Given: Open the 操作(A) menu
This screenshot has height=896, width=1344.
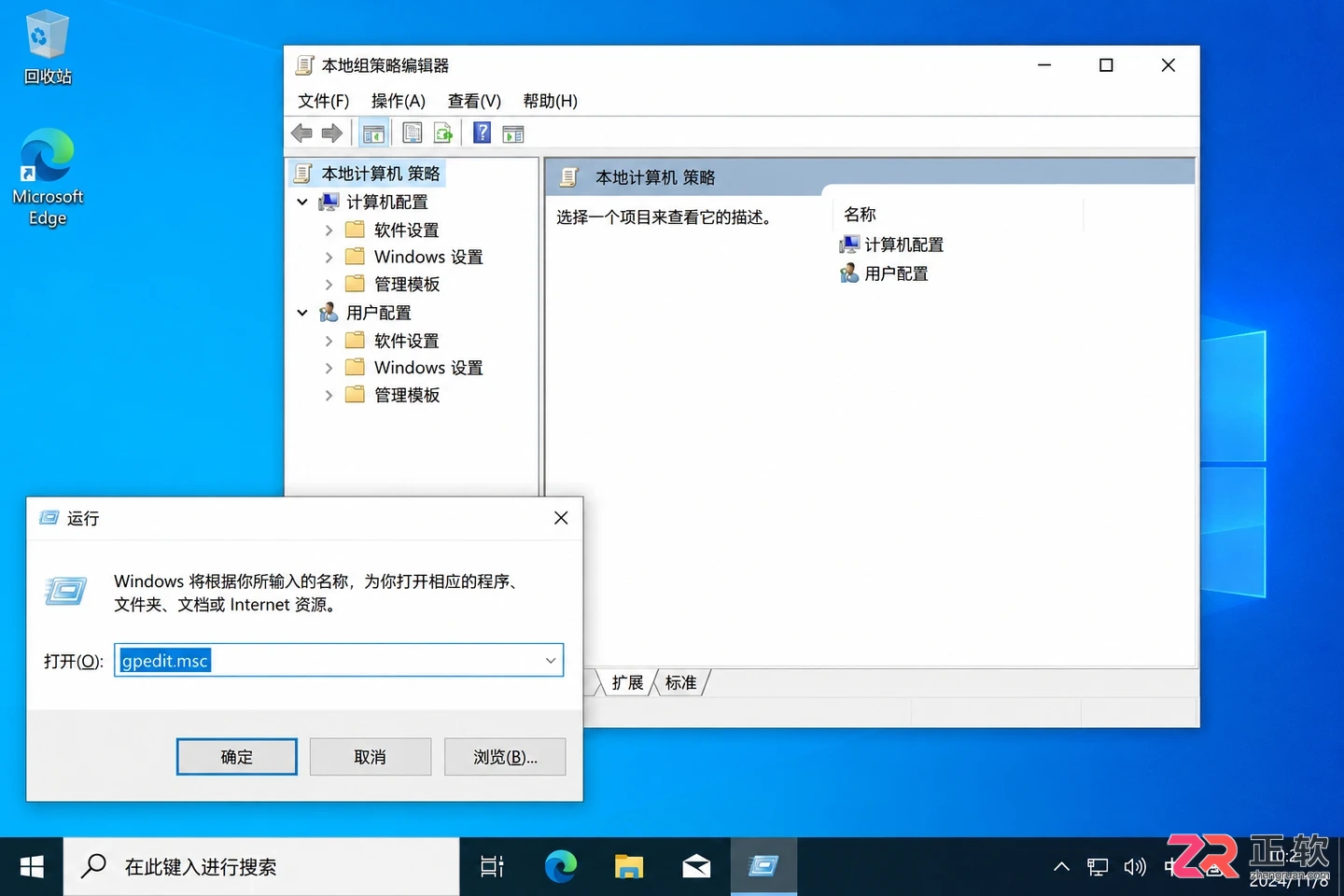Looking at the screenshot, I should click(x=399, y=101).
